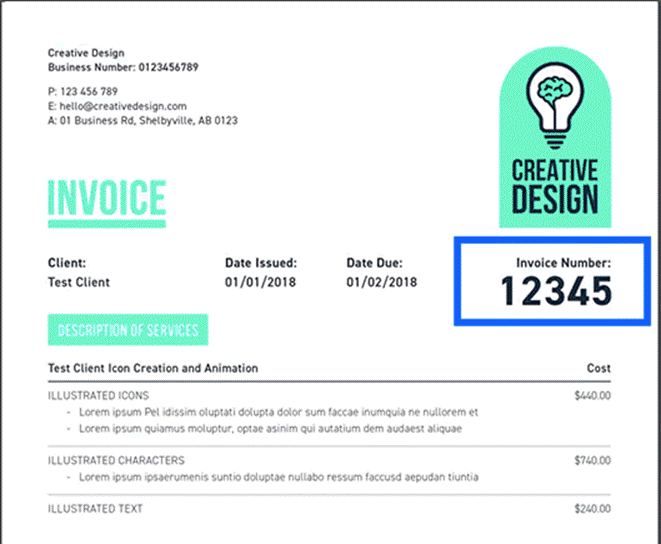Select the $240.00 cost value

(592, 509)
